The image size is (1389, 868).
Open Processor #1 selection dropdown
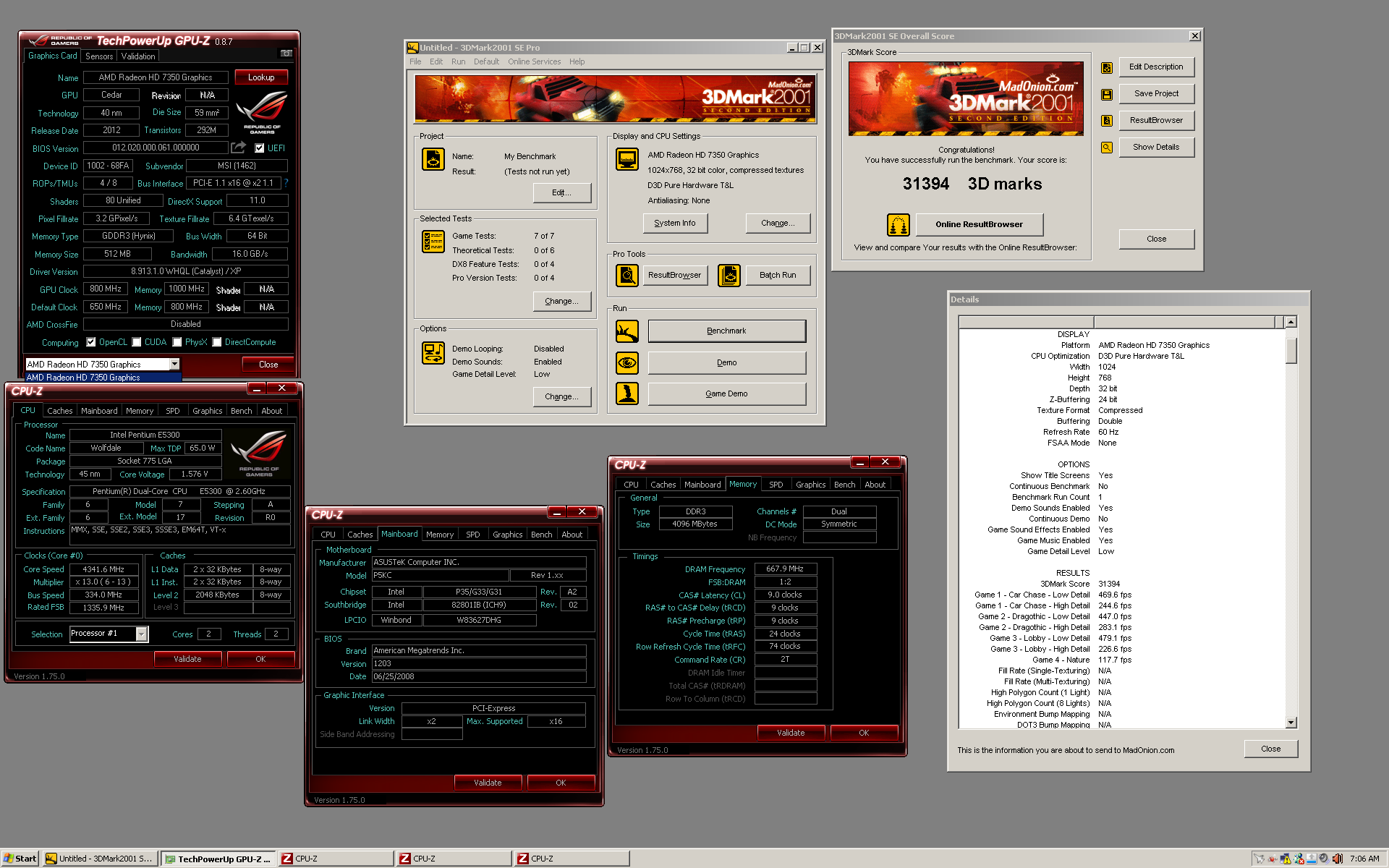pyautogui.click(x=142, y=634)
